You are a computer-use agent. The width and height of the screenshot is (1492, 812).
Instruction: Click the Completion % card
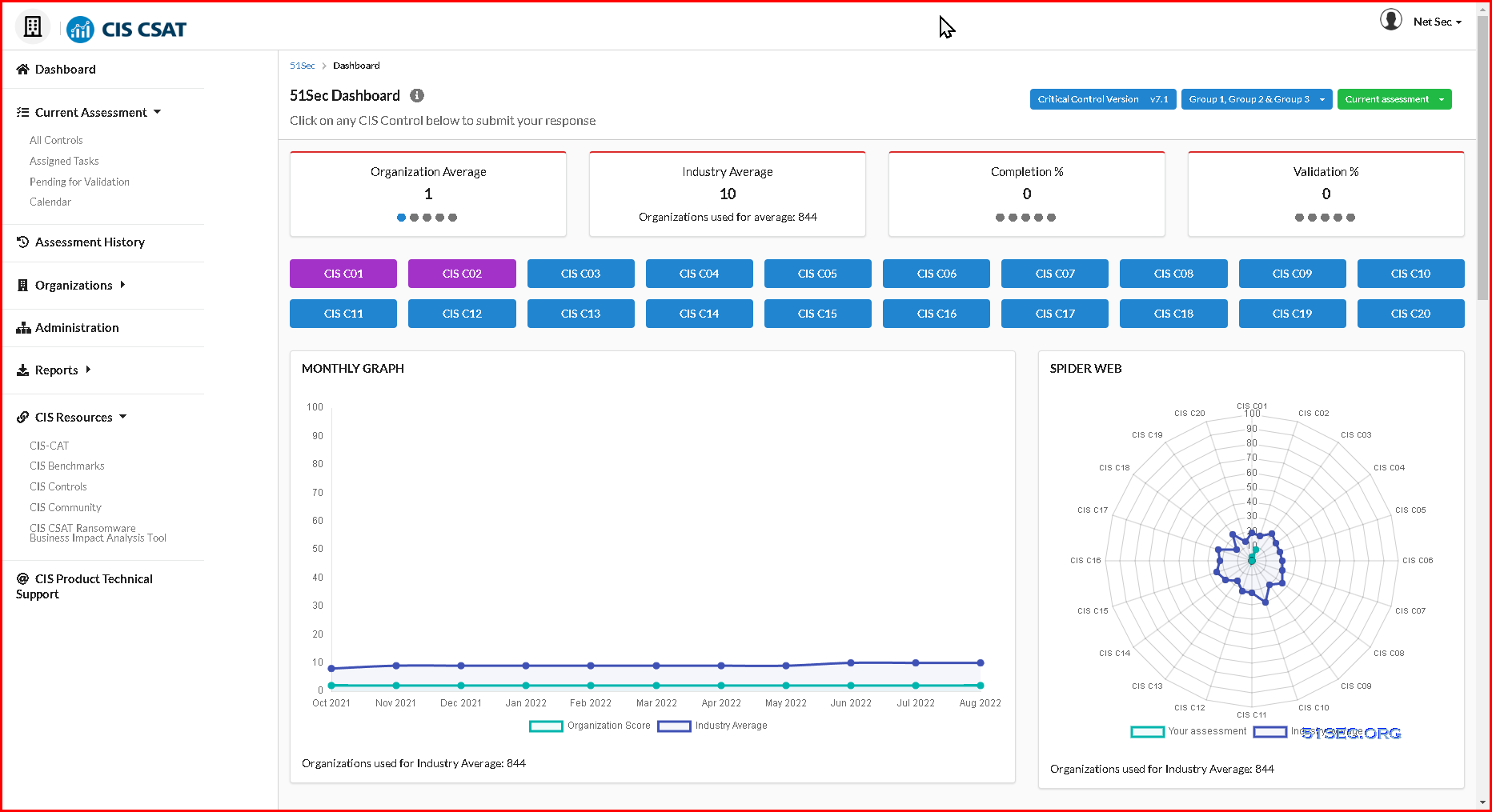[x=1027, y=194]
